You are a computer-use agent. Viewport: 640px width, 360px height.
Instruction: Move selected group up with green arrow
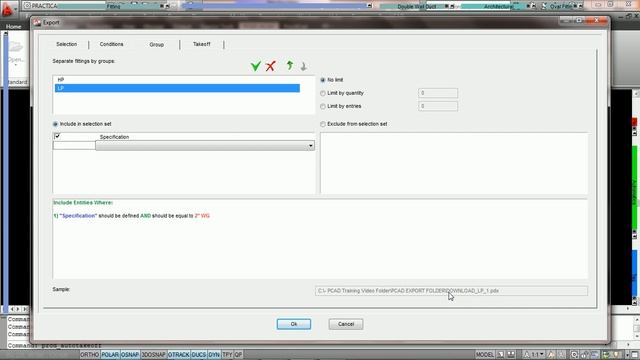pyautogui.click(x=289, y=65)
